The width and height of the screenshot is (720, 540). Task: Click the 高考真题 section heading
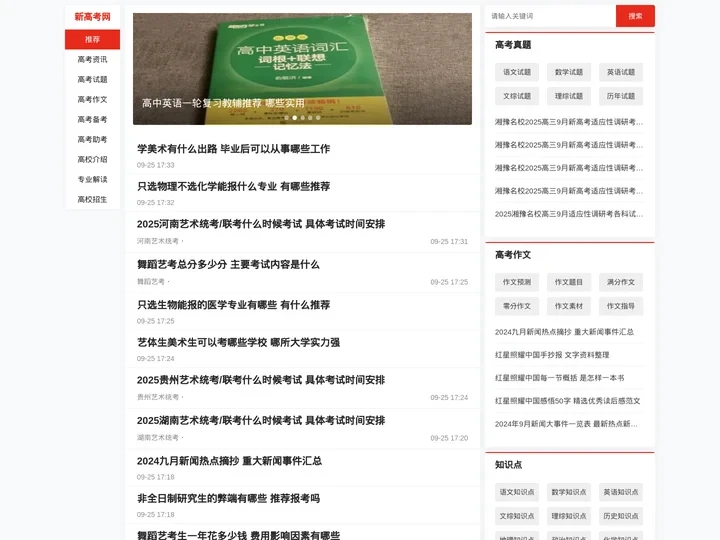(x=513, y=45)
